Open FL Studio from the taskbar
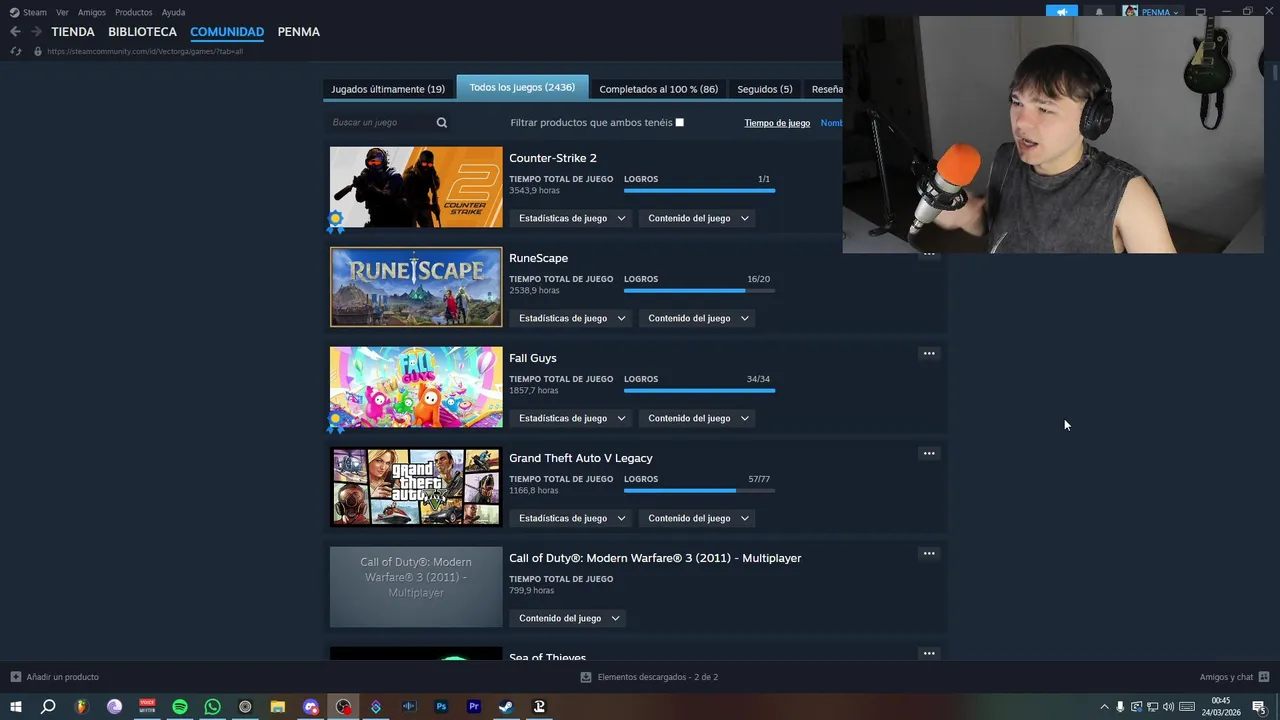Image resolution: width=1280 pixels, height=720 pixels. pos(81,707)
